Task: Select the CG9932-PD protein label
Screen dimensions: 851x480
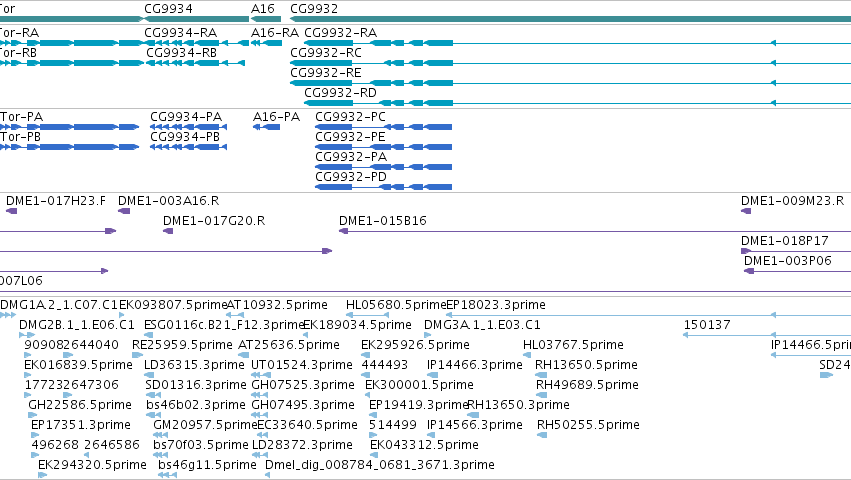Action: coord(351,177)
